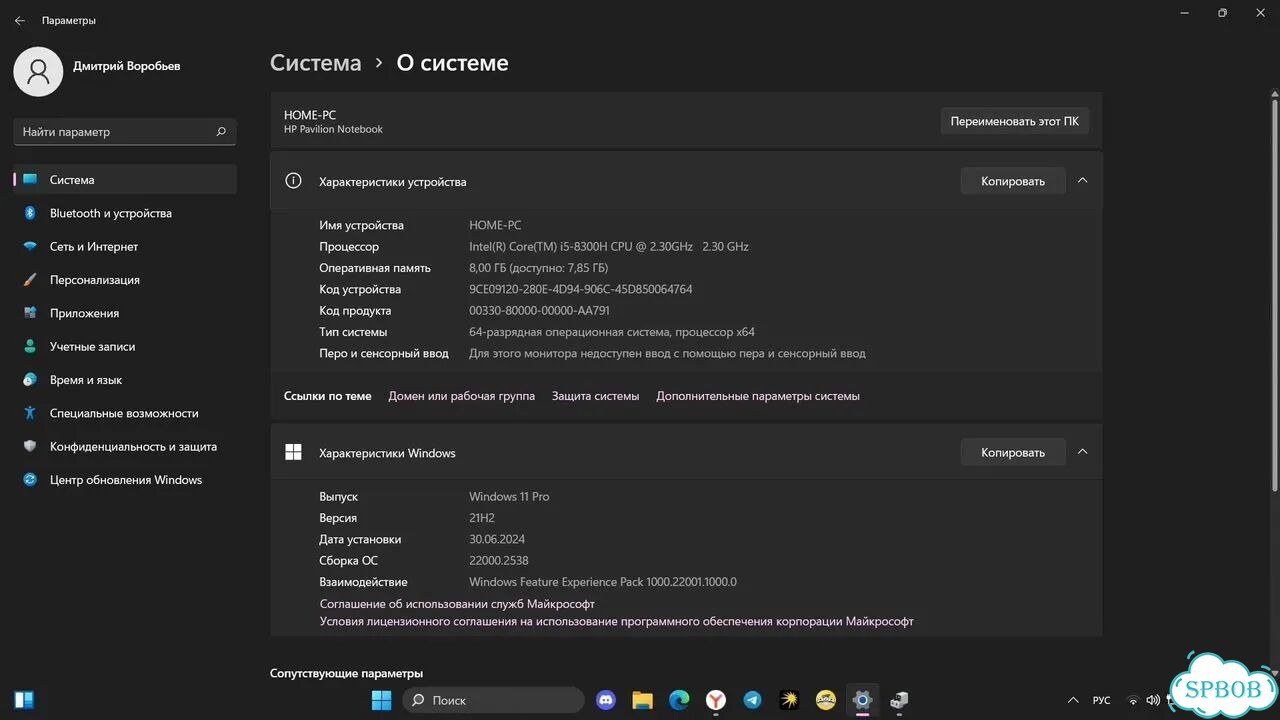
Task: Click the search magnifier in Найти параметр
Action: point(221,131)
